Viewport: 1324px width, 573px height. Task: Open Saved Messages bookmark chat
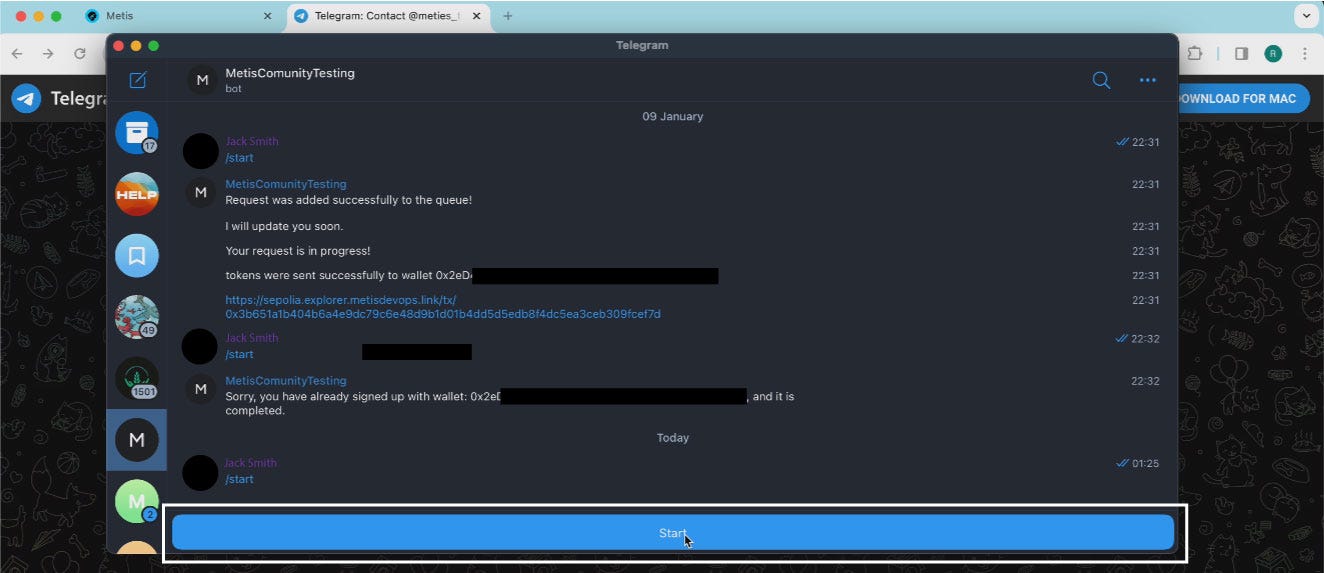pos(137,256)
